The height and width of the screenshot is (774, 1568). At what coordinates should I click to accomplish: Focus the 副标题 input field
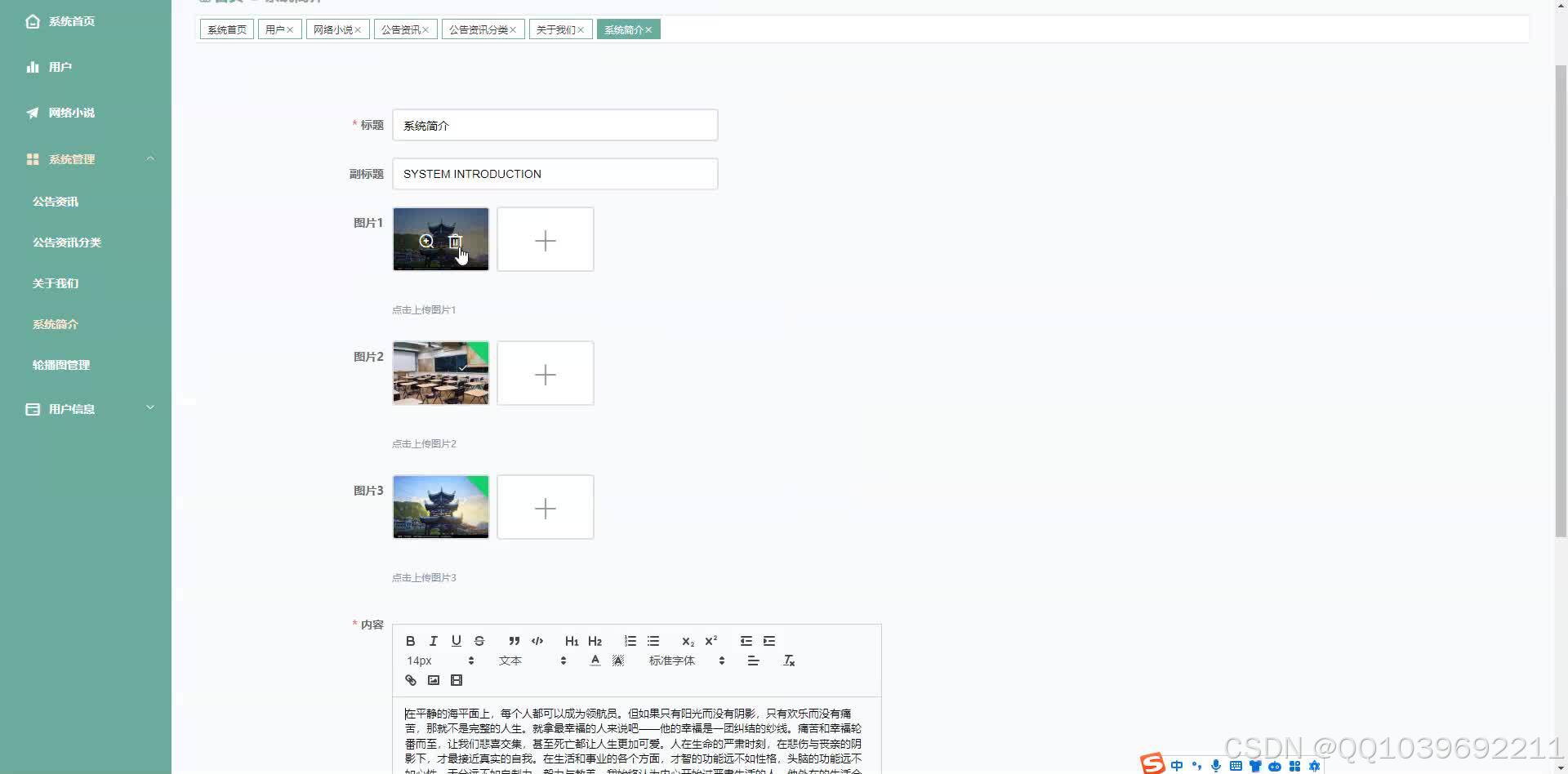555,174
